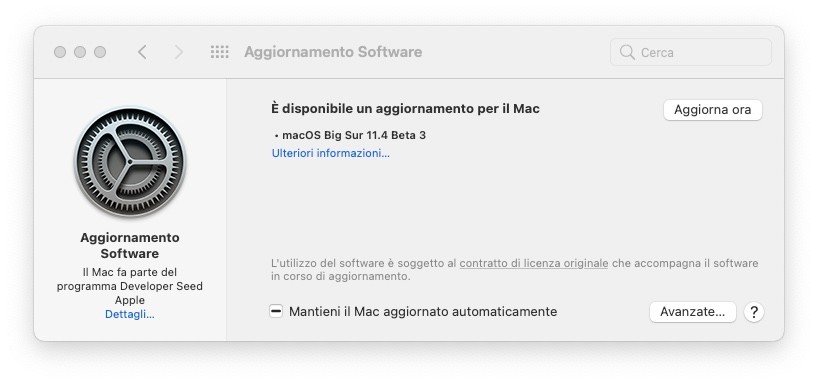Go back with the left chevron arrow
Viewport: 818px width, 383px height.
(142, 52)
